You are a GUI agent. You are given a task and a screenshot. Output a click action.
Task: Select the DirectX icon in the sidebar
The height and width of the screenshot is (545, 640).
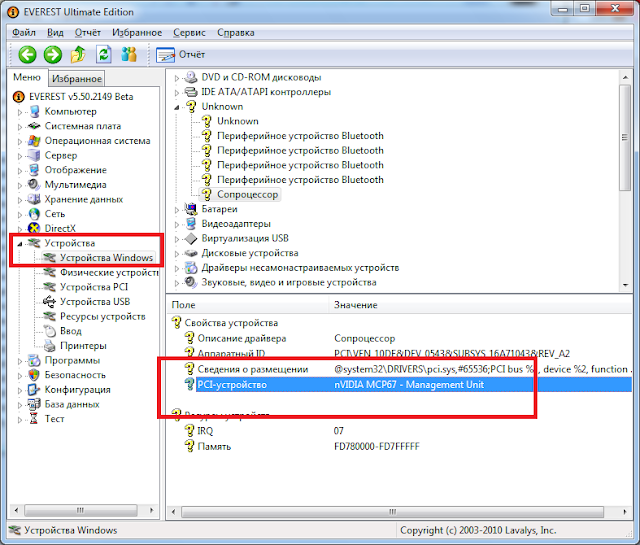pos(33,228)
